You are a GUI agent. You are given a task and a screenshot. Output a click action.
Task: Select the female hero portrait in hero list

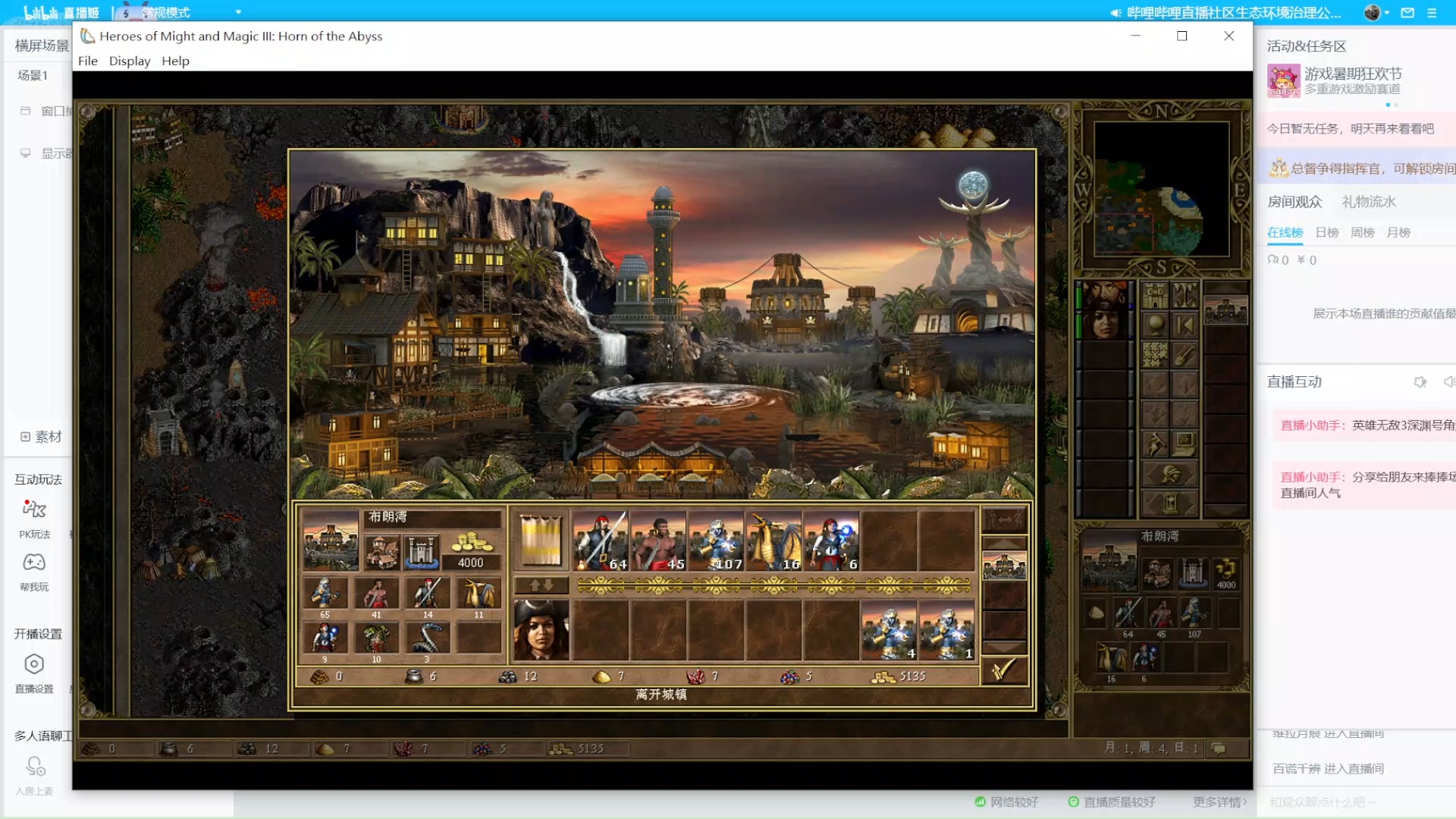[1105, 325]
